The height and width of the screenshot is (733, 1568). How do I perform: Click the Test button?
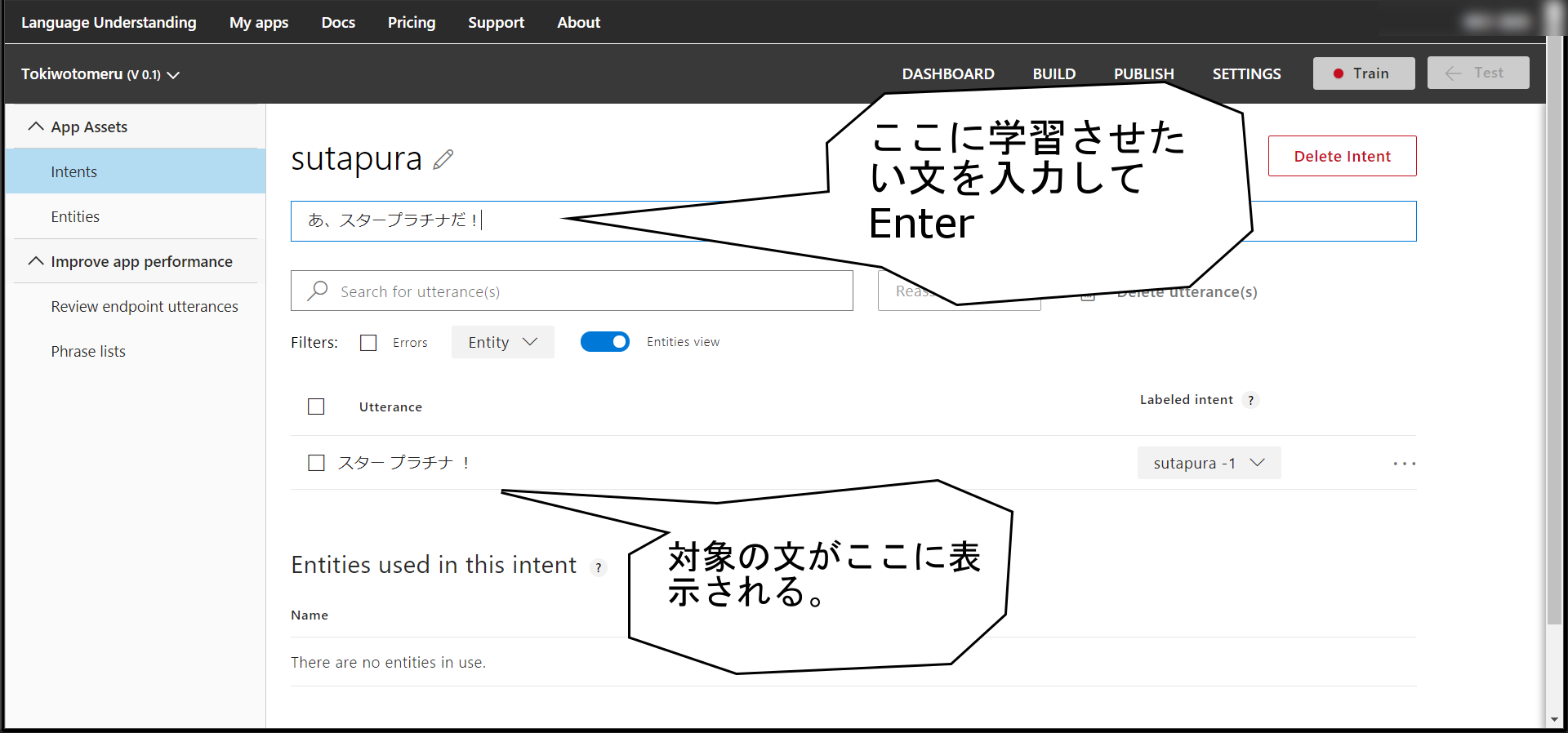[1478, 73]
